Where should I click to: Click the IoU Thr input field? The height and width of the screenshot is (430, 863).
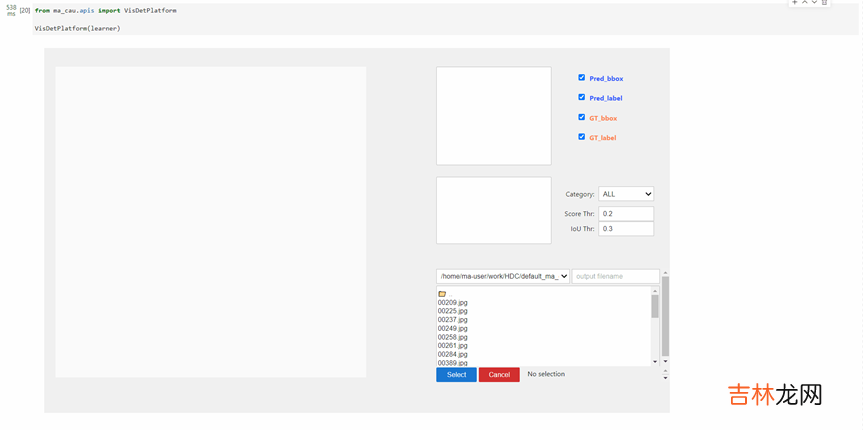click(x=626, y=229)
